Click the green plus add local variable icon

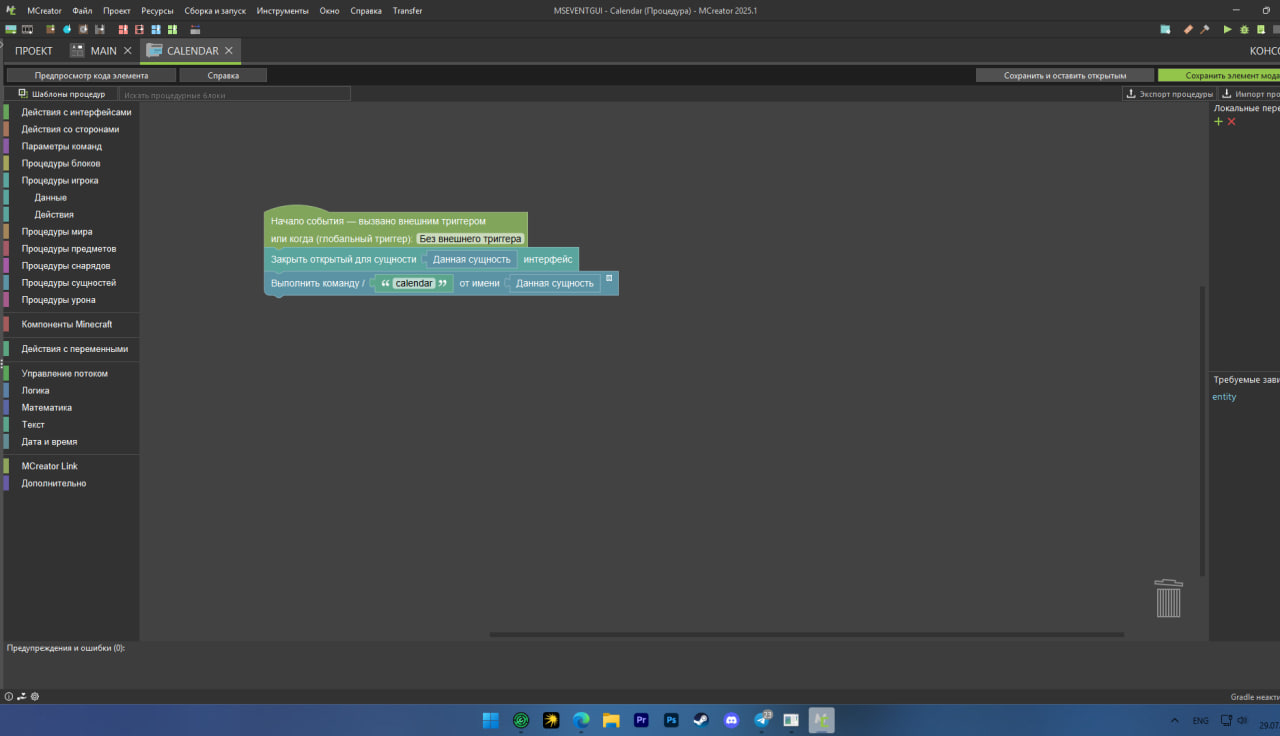point(1218,121)
